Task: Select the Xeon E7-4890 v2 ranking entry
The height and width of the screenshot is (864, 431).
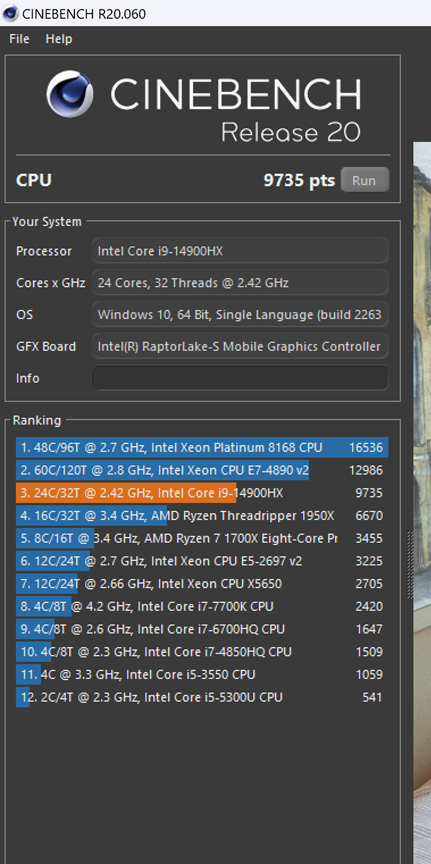Action: click(202, 470)
